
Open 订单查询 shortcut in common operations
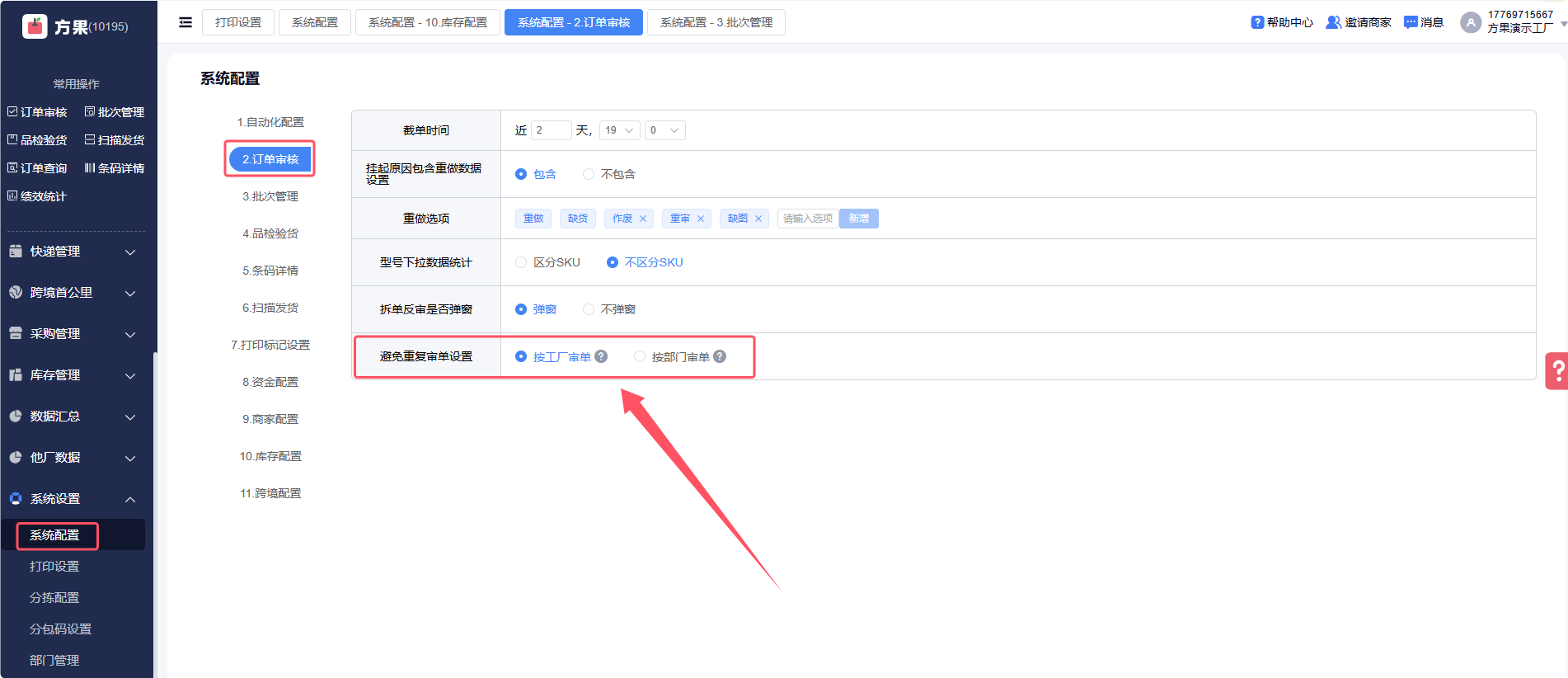point(37,168)
